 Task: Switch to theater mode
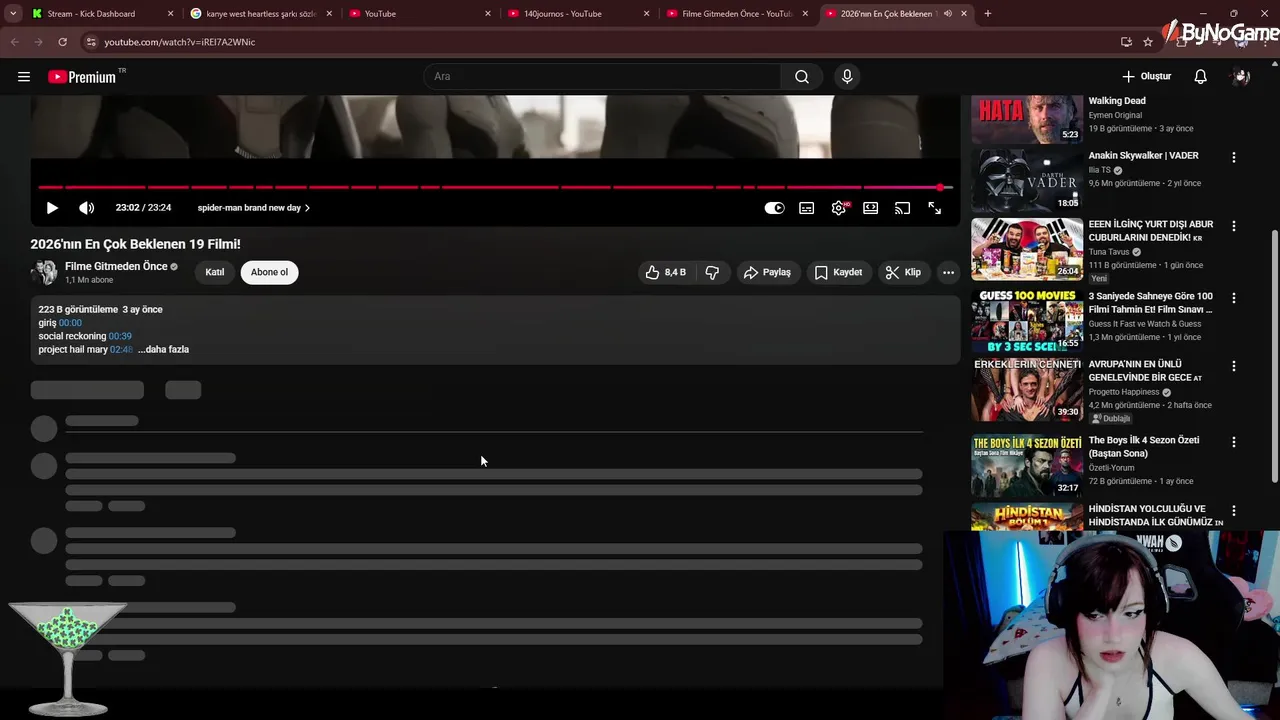pyautogui.click(x=871, y=208)
